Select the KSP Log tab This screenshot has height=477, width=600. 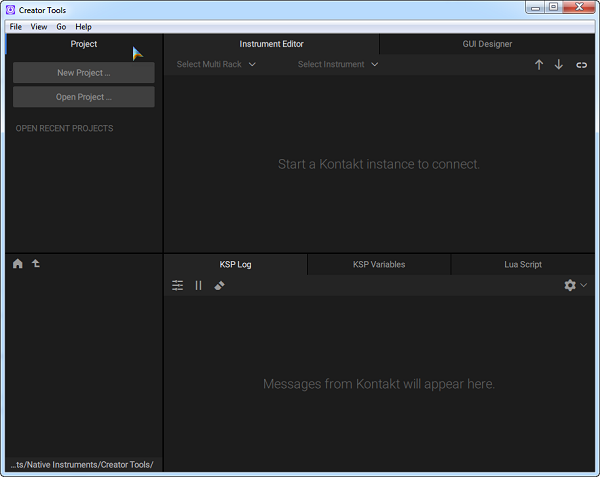(x=235, y=264)
